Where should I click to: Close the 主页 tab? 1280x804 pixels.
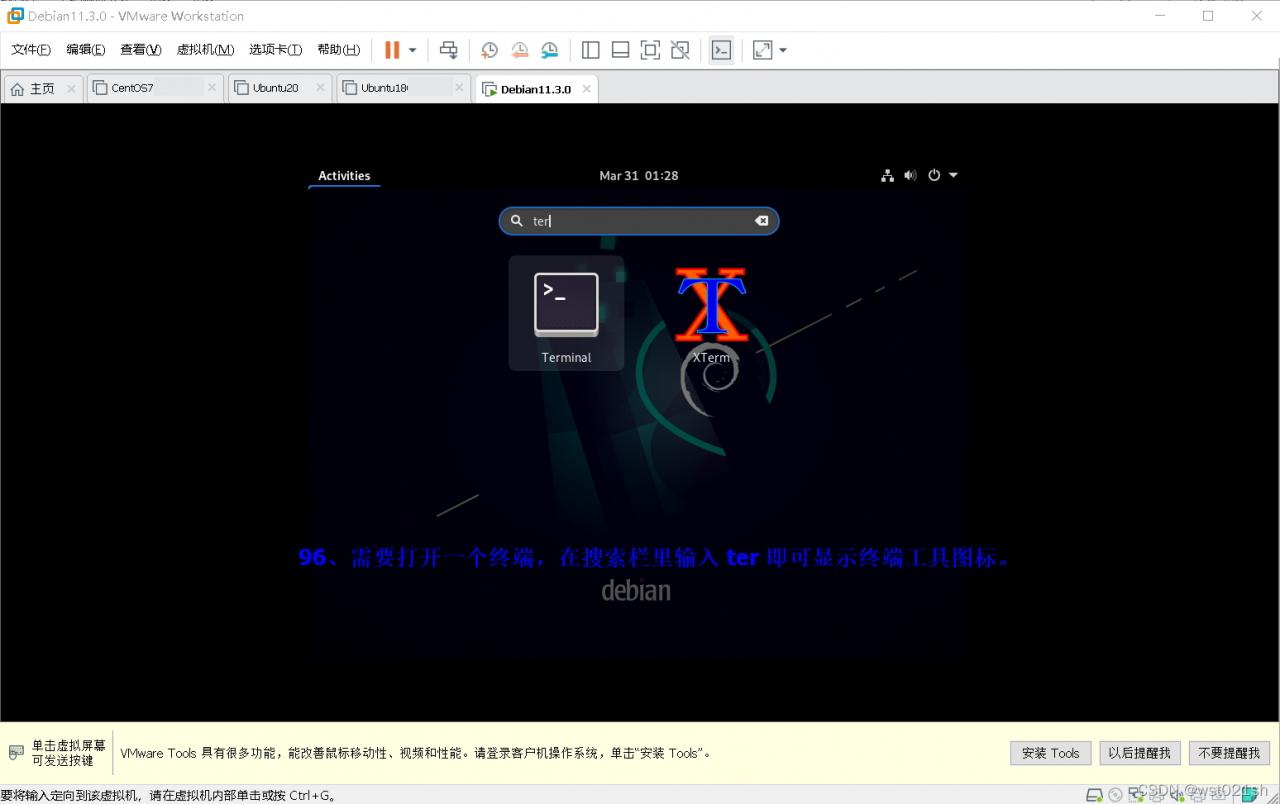[x=71, y=88]
